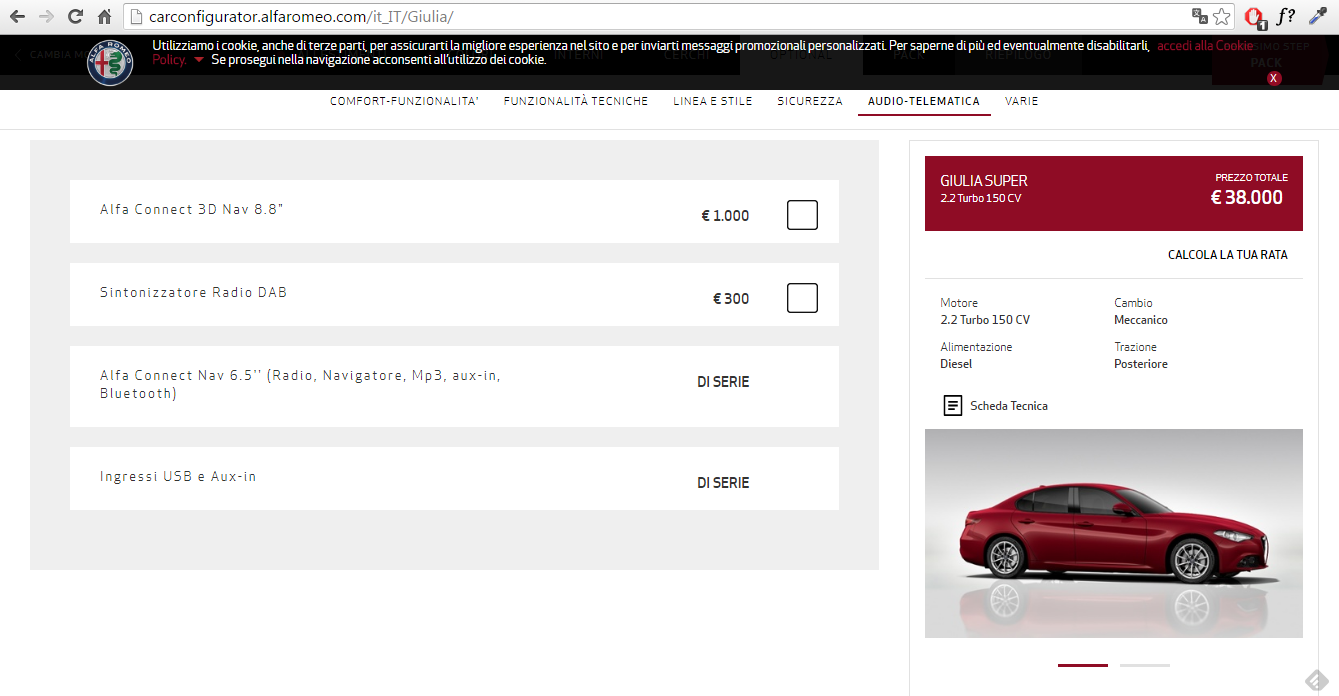Click the 'GIULIA SUPER' model title
1339x696 pixels.
tap(984, 181)
